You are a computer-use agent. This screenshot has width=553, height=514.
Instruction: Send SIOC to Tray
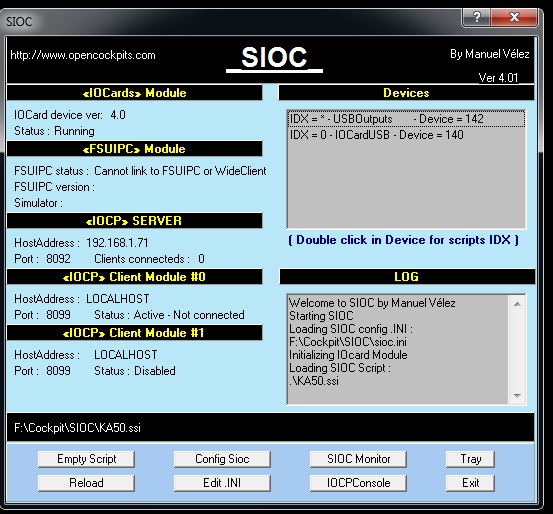point(470,459)
